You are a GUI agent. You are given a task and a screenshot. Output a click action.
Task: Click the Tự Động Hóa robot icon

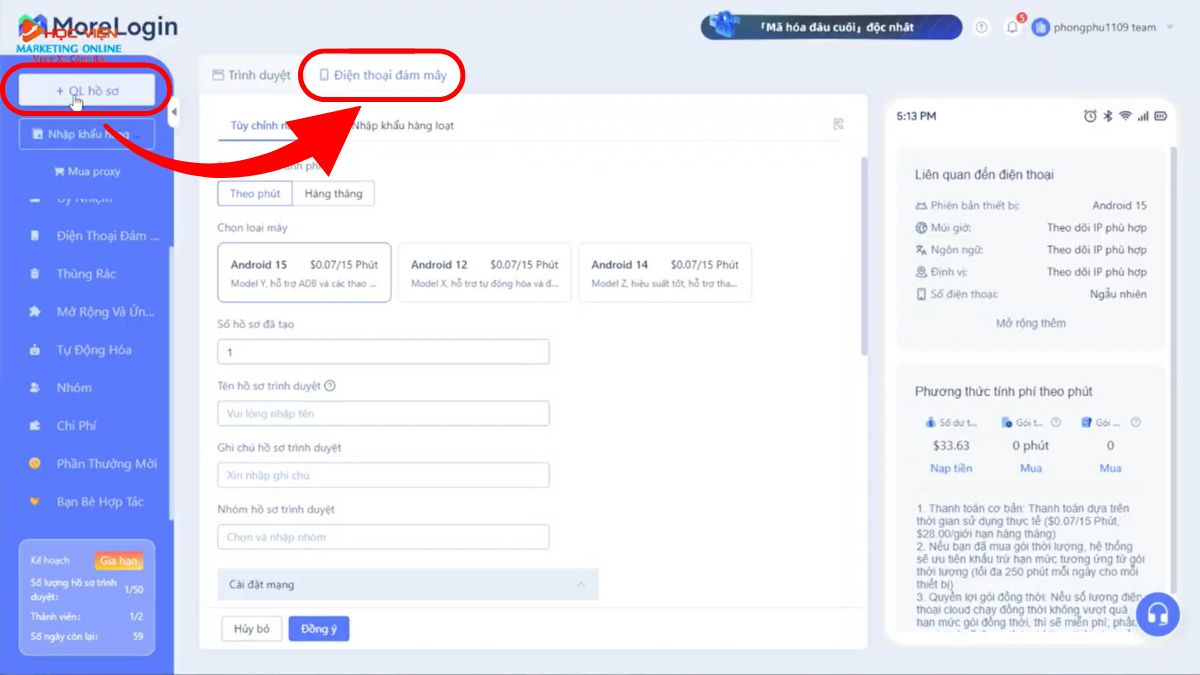(36, 350)
